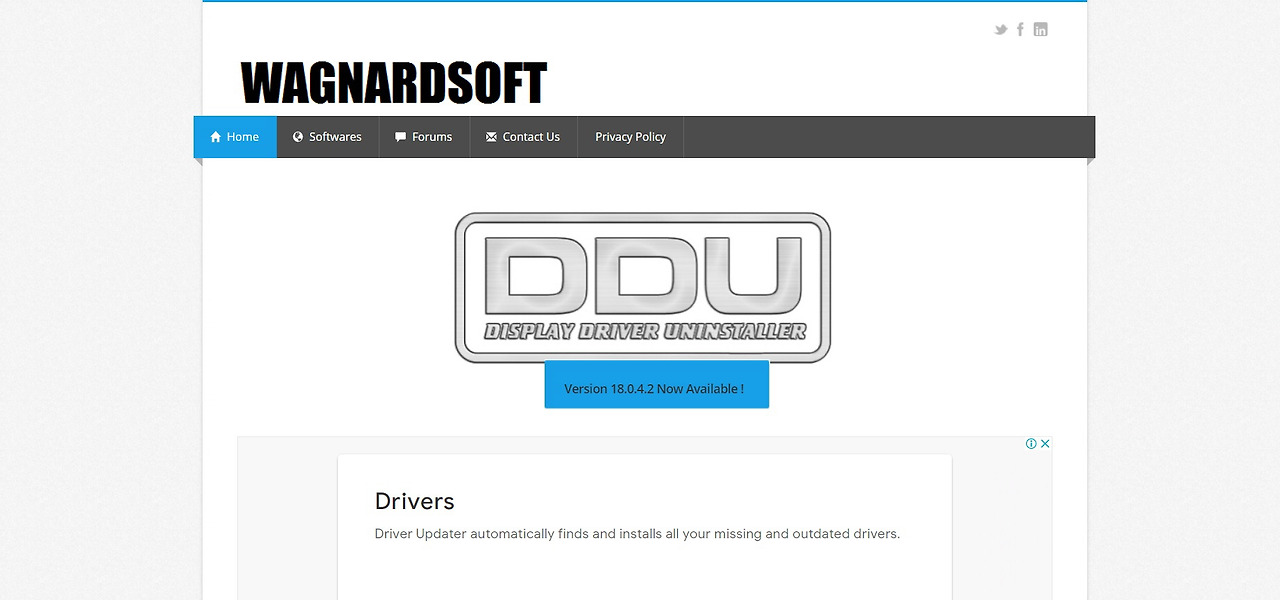This screenshot has width=1280, height=600.
Task: Open the Drivers advertisement headline
Action: (x=414, y=501)
